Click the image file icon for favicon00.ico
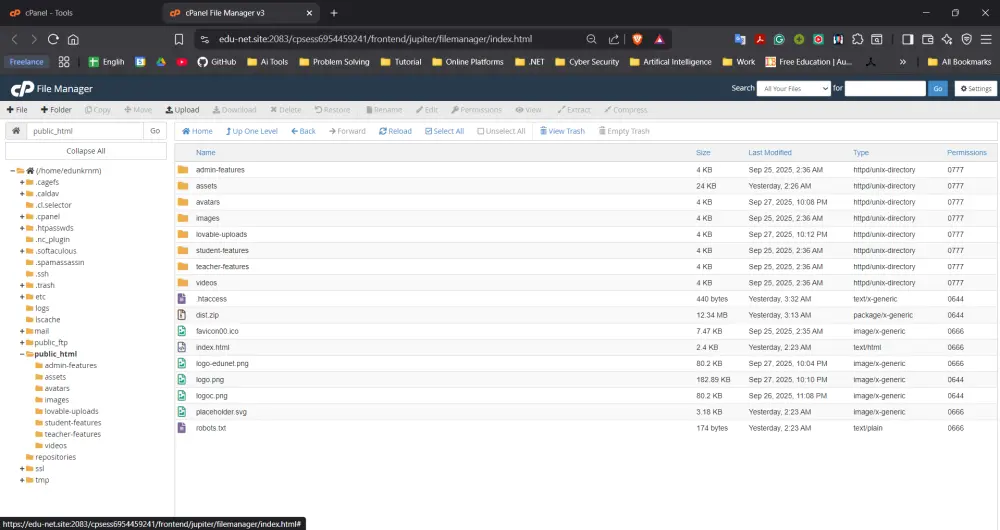Viewport: 1000px width, 530px height. point(182,331)
